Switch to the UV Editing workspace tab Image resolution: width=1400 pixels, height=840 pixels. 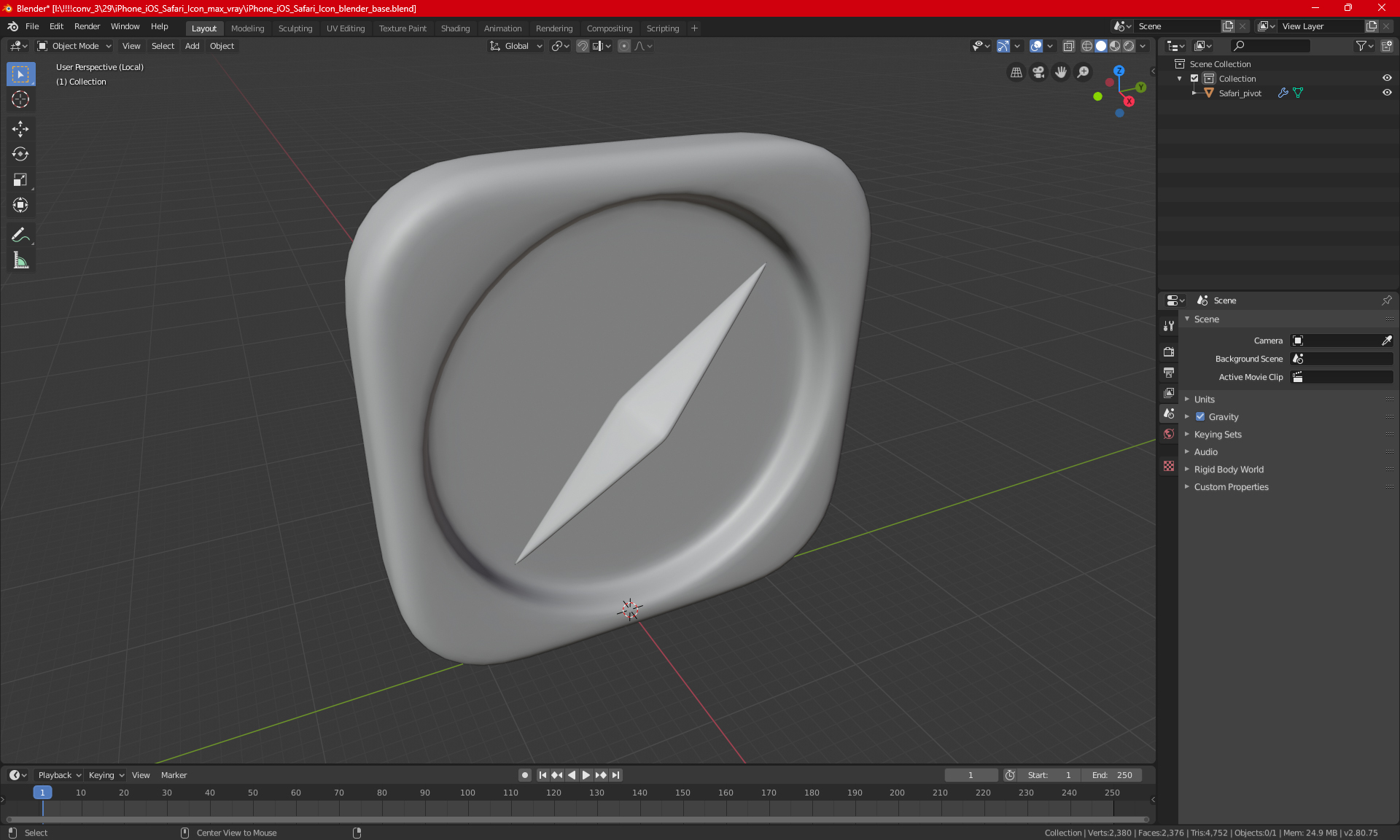pyautogui.click(x=346, y=28)
